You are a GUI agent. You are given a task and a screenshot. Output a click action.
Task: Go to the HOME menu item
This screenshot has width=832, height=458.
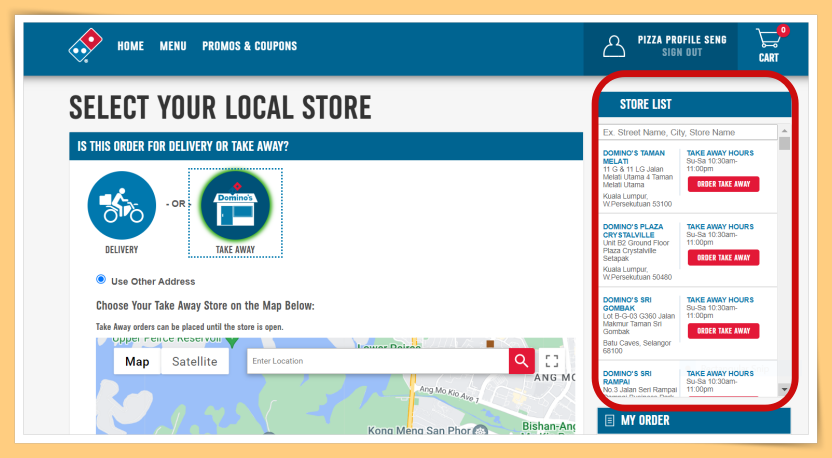(x=131, y=46)
